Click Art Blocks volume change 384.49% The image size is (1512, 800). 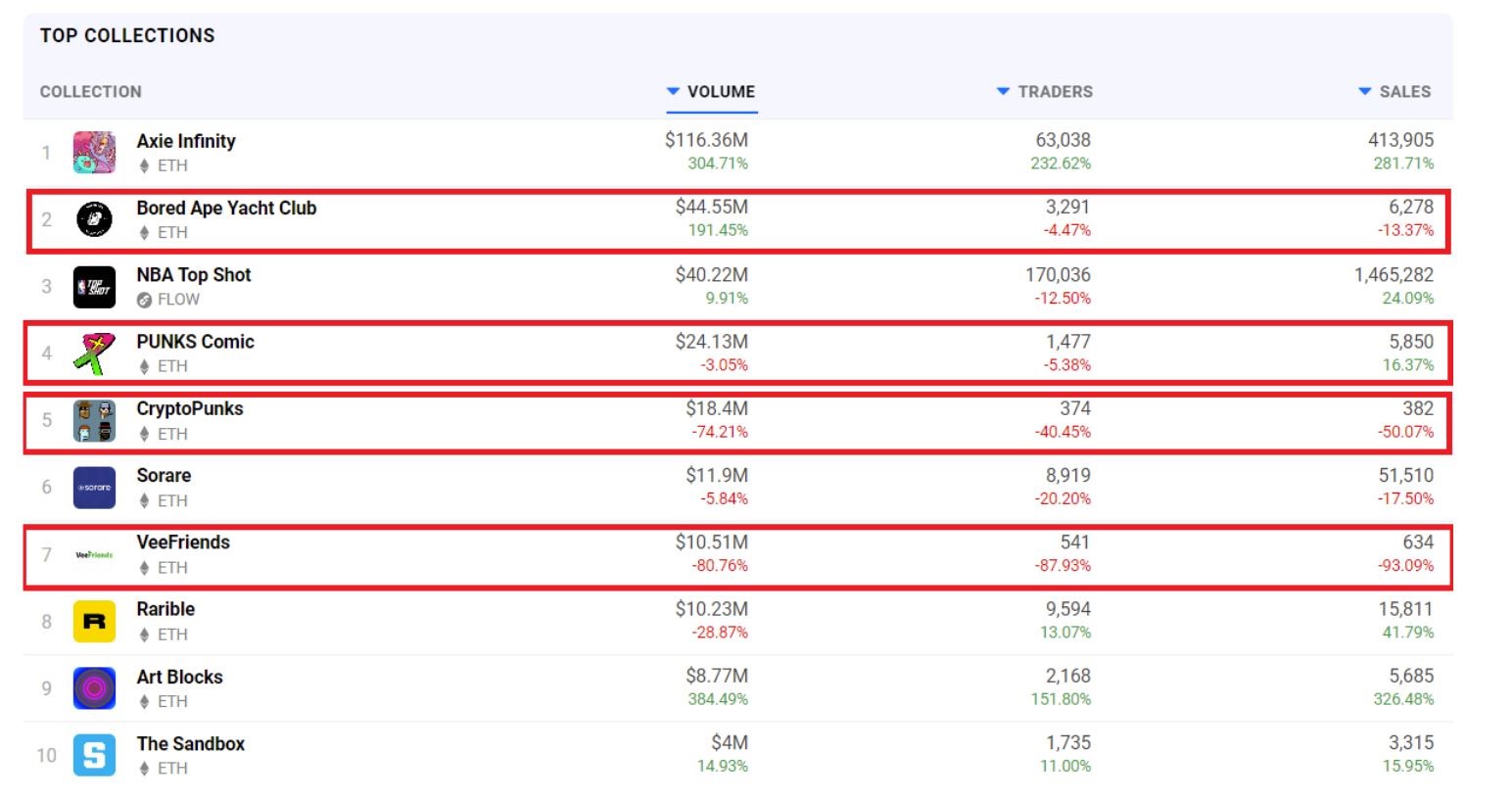(718, 699)
